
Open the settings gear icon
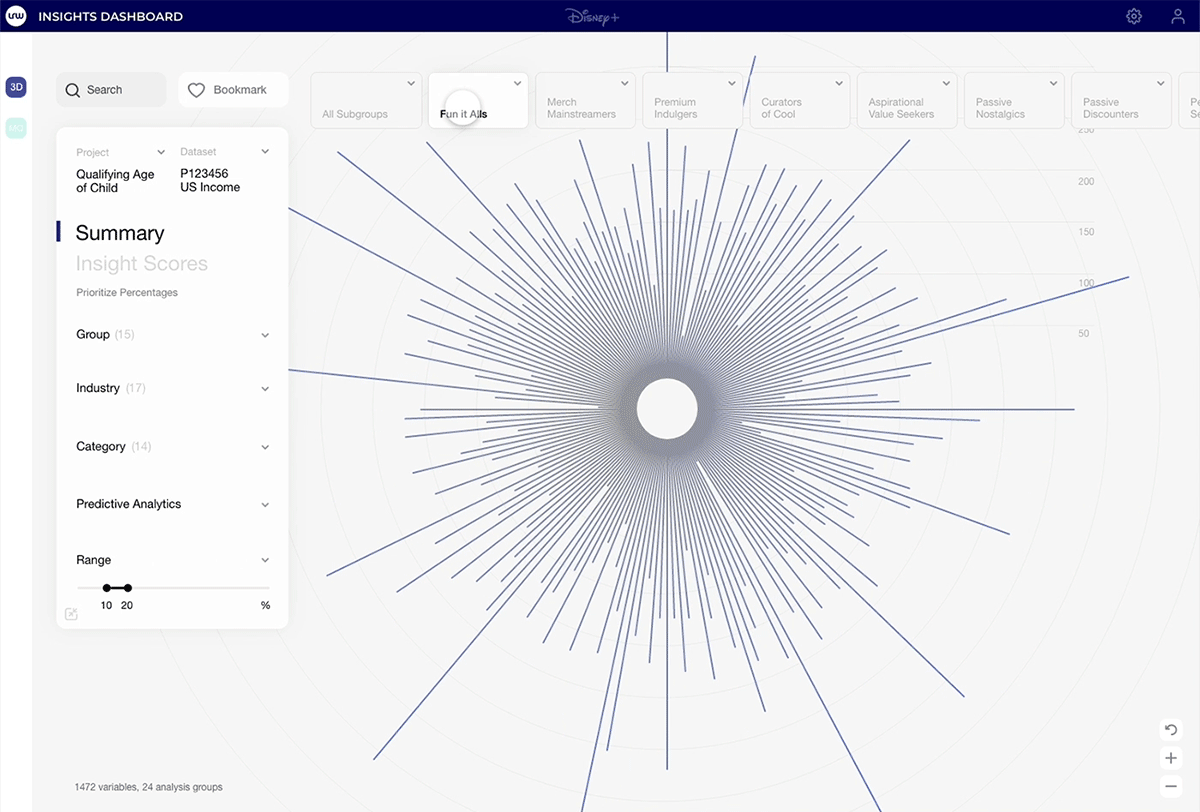point(1133,16)
